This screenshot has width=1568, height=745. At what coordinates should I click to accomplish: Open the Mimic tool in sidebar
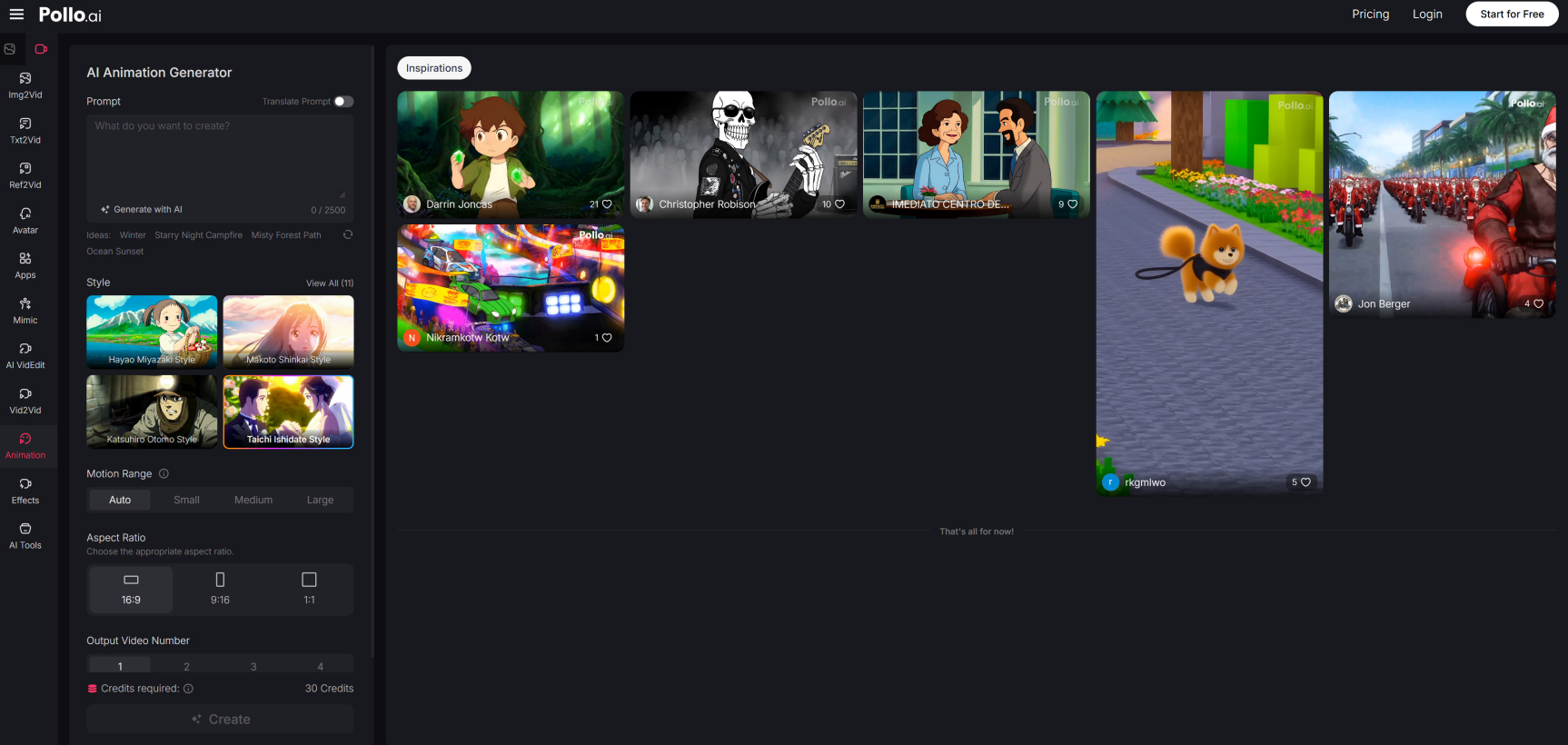point(25,311)
